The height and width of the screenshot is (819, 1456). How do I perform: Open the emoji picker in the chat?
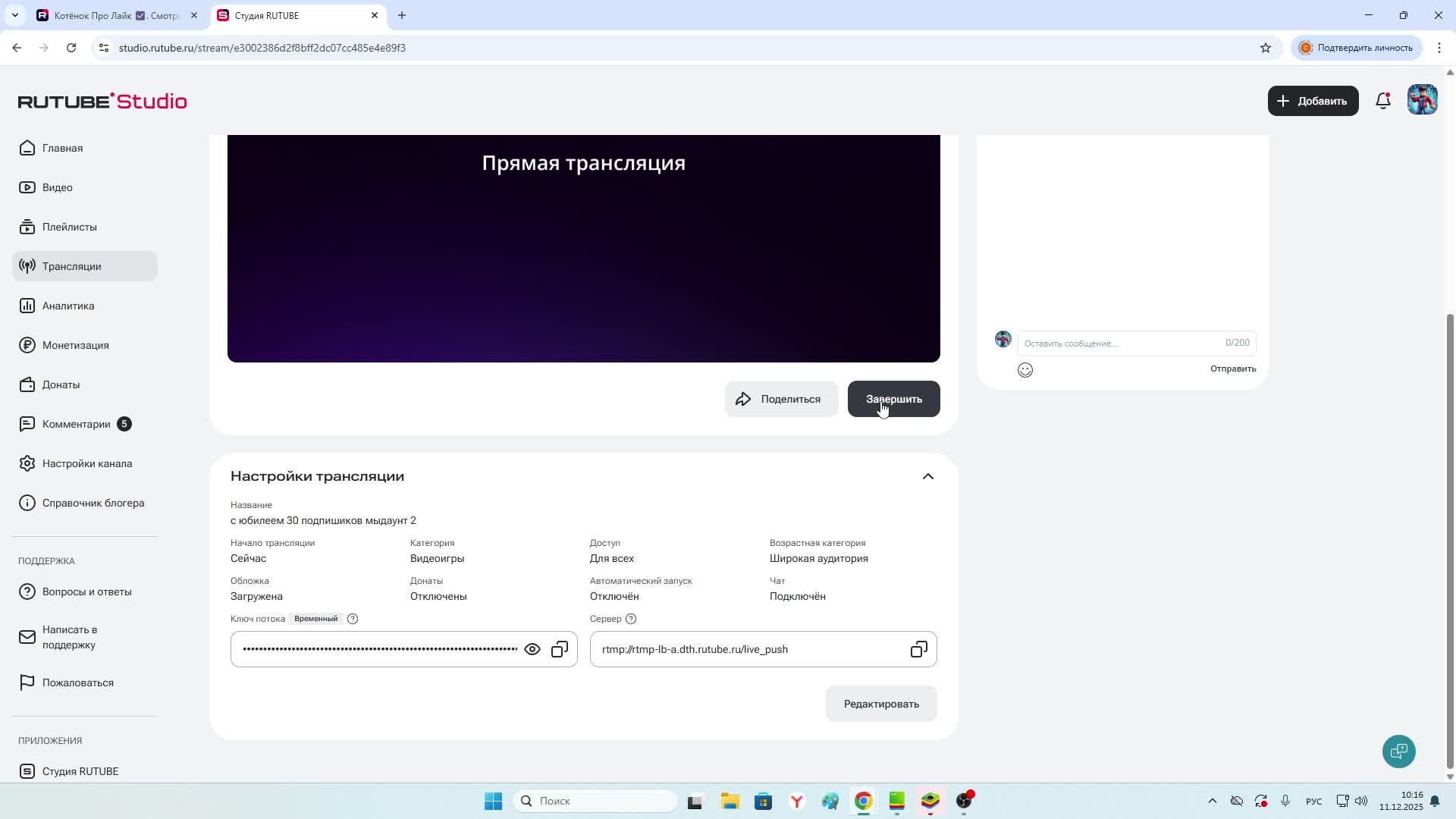coord(1025,370)
